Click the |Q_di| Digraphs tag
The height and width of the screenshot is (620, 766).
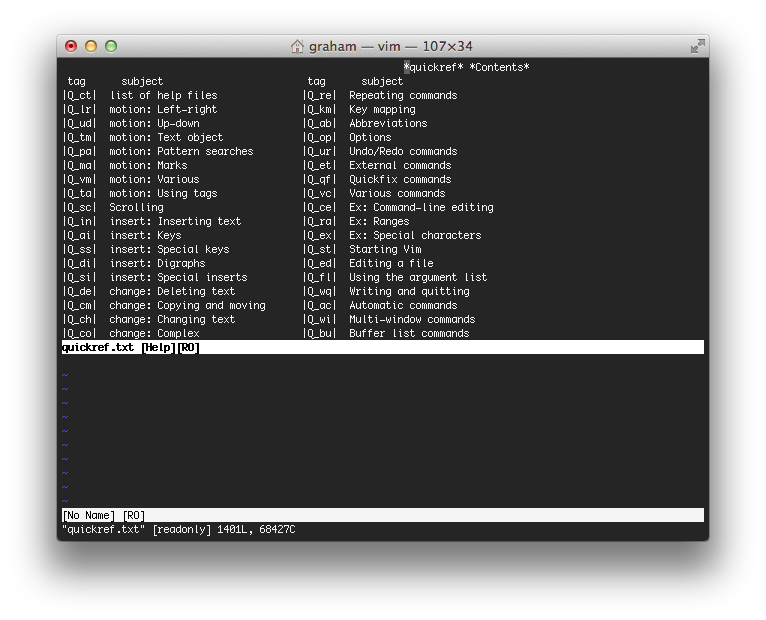[80, 264]
